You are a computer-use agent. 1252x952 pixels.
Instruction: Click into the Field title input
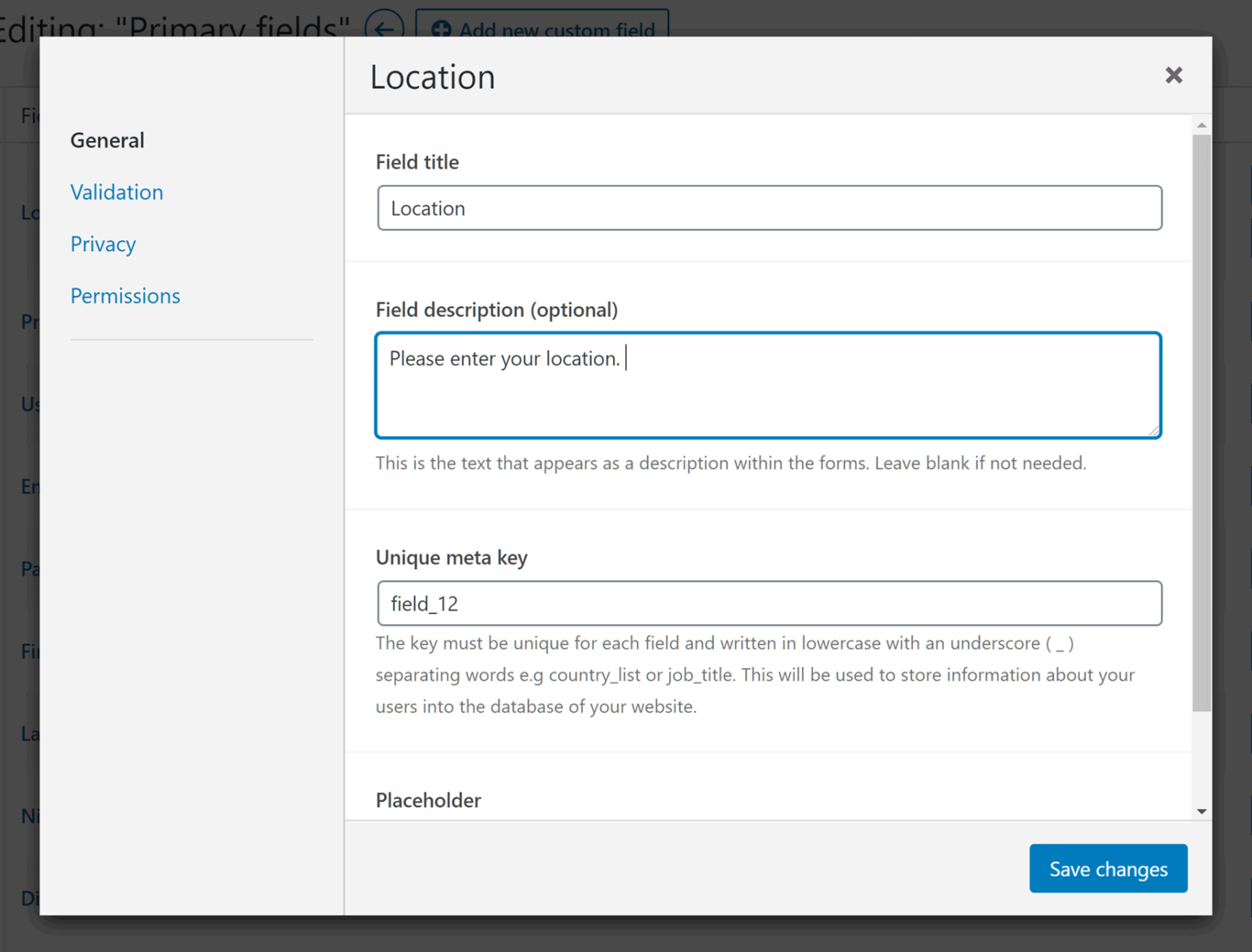click(x=769, y=209)
